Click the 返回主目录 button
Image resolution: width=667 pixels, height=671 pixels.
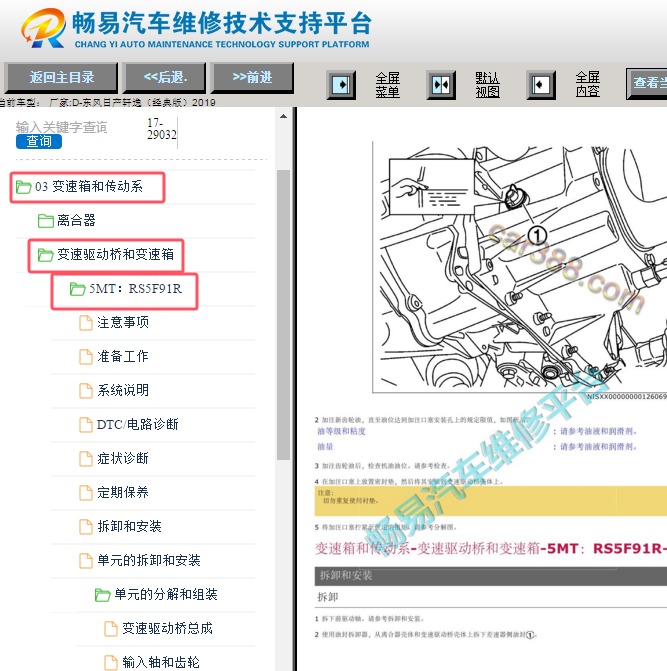(61, 77)
